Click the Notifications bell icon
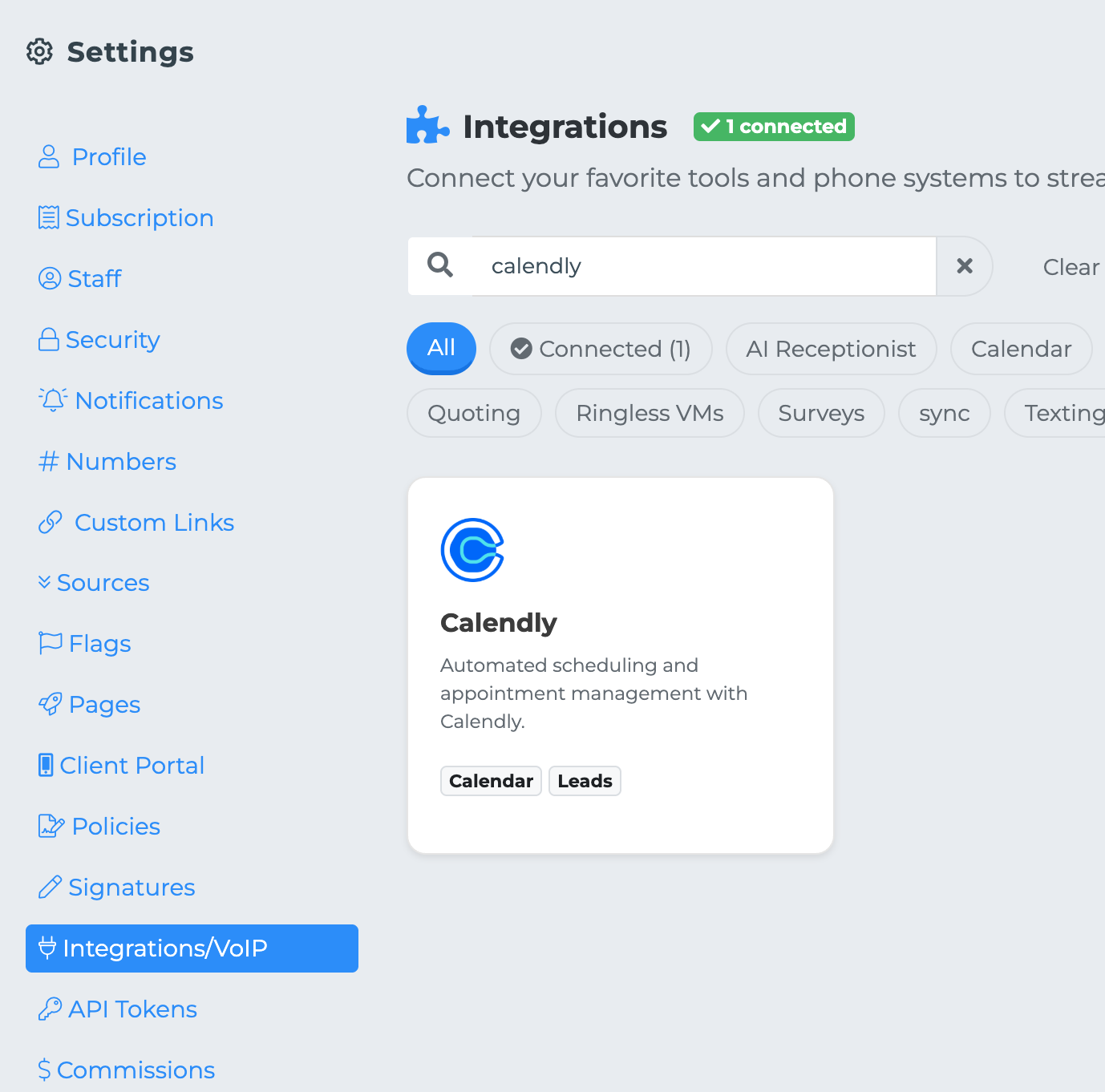1105x1092 pixels. point(52,400)
